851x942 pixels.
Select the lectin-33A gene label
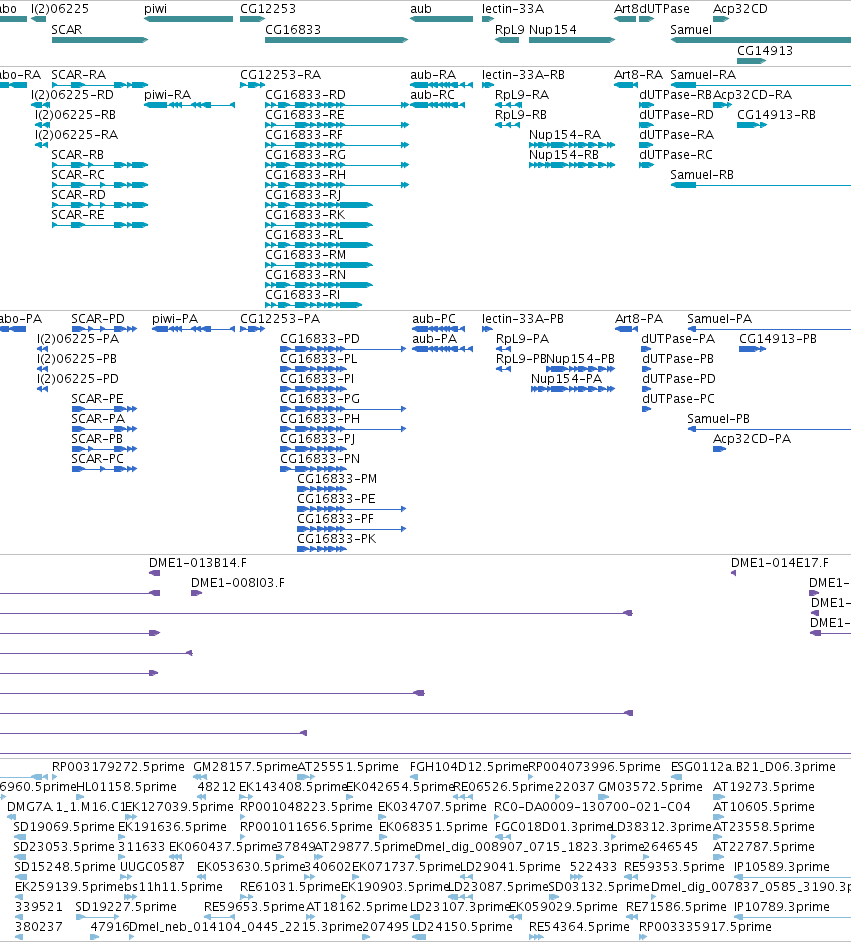point(513,8)
